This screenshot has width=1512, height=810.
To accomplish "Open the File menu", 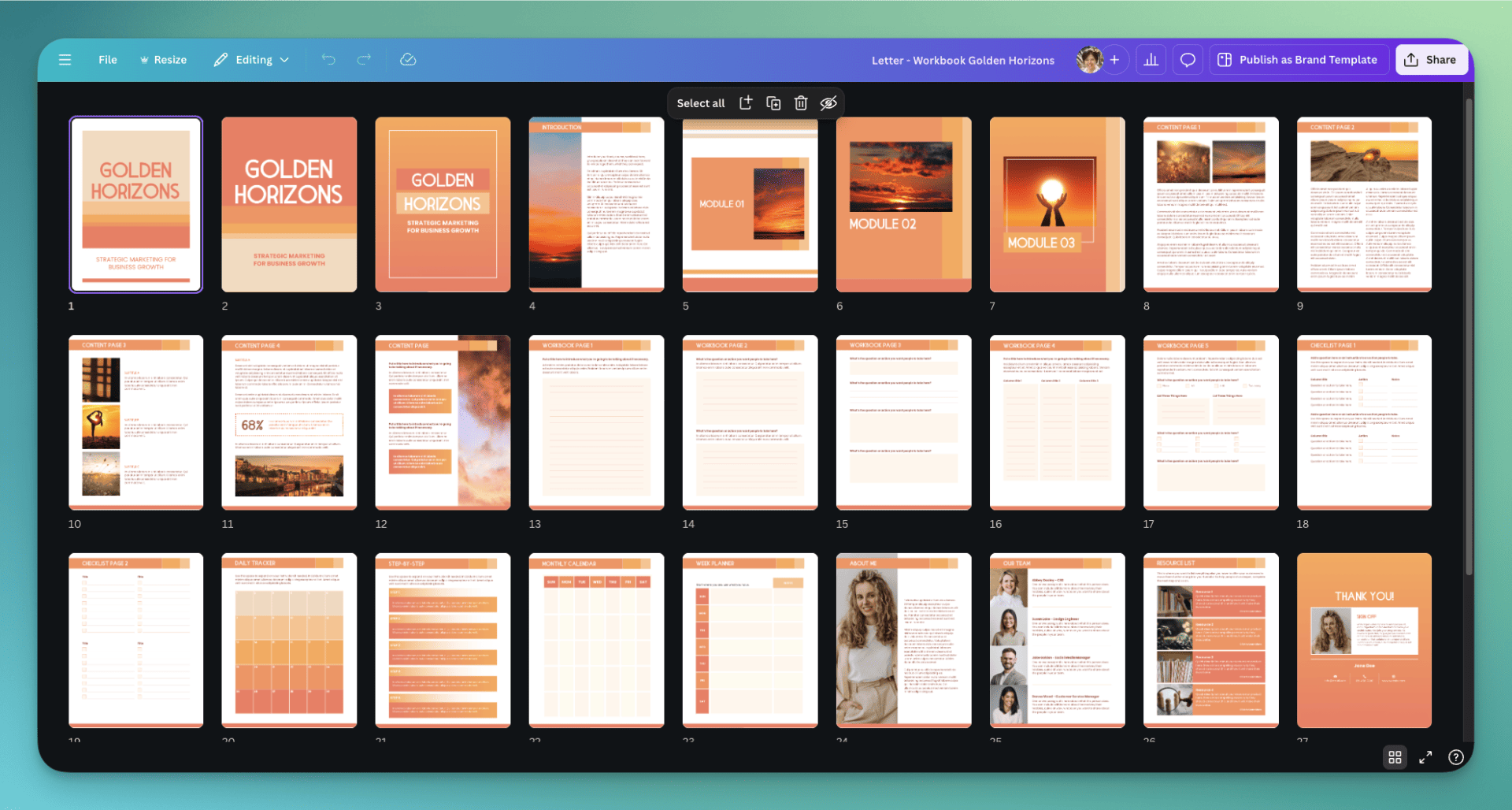I will (108, 60).
